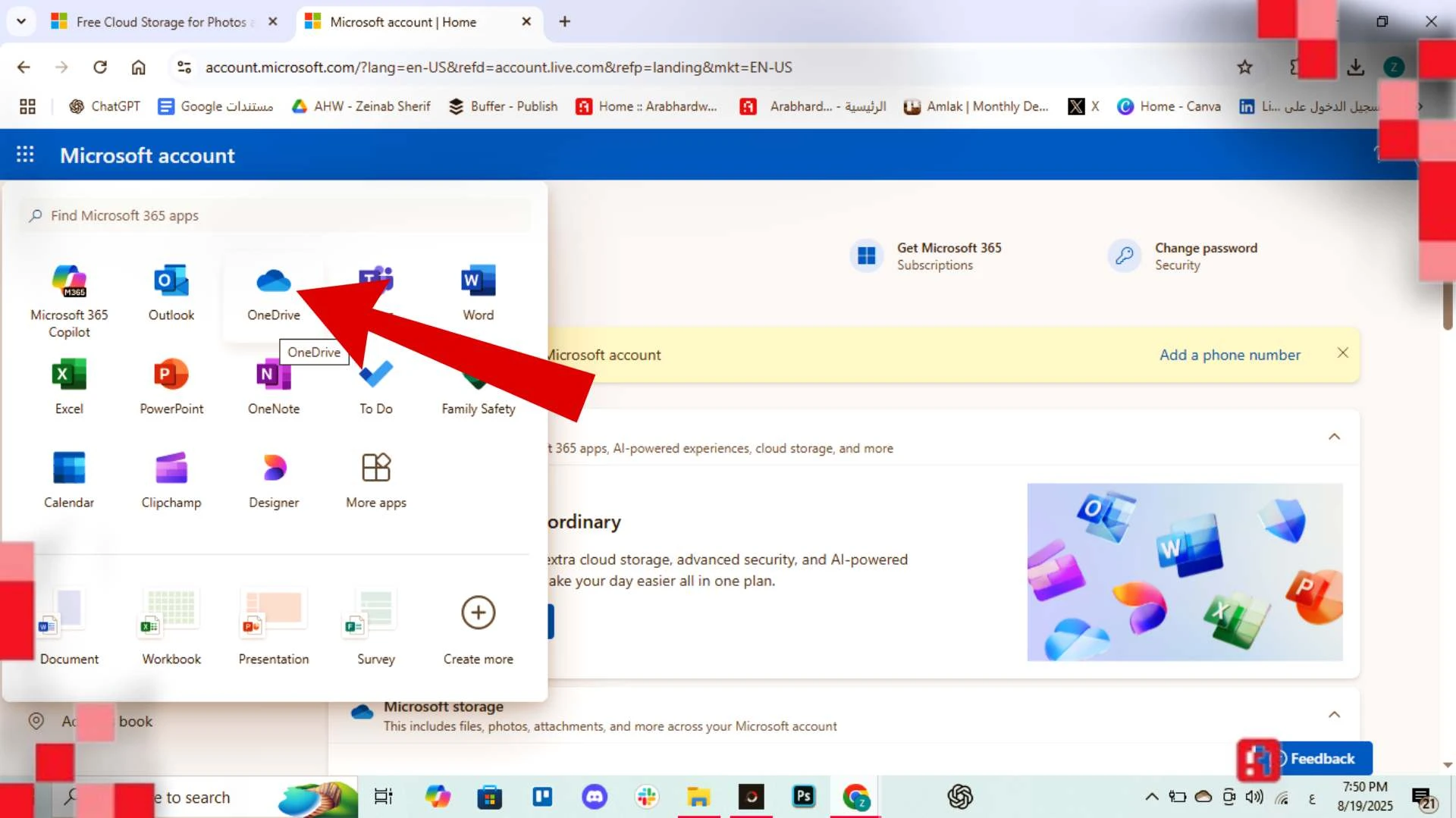1456x818 pixels.
Task: Create a new Excel Workbook
Action: tap(171, 627)
